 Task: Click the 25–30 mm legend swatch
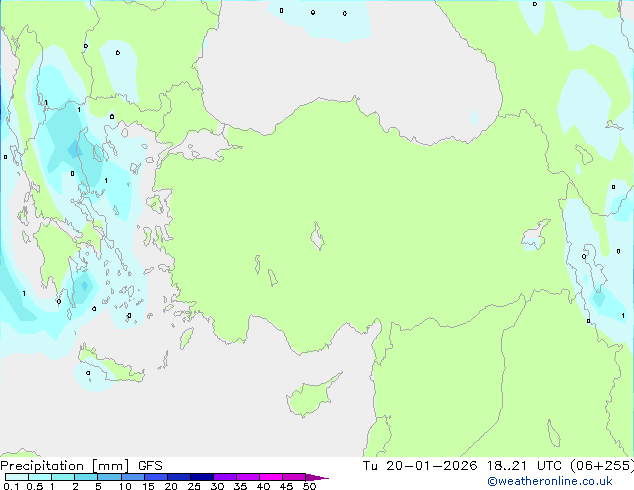tap(201, 477)
